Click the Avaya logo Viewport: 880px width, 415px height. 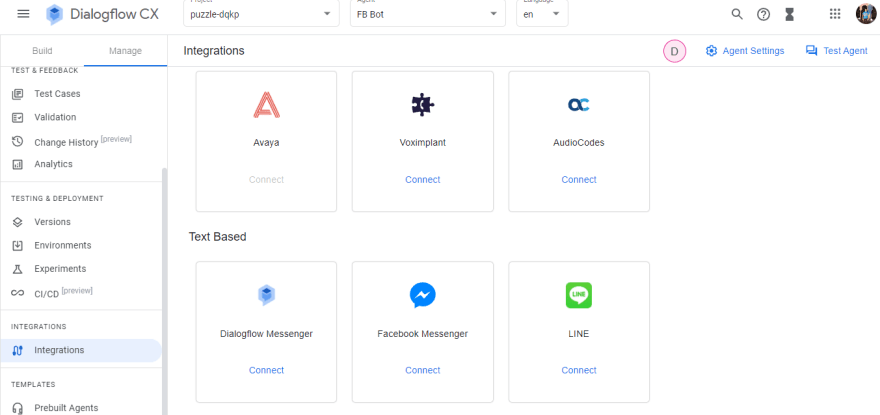pos(266,105)
